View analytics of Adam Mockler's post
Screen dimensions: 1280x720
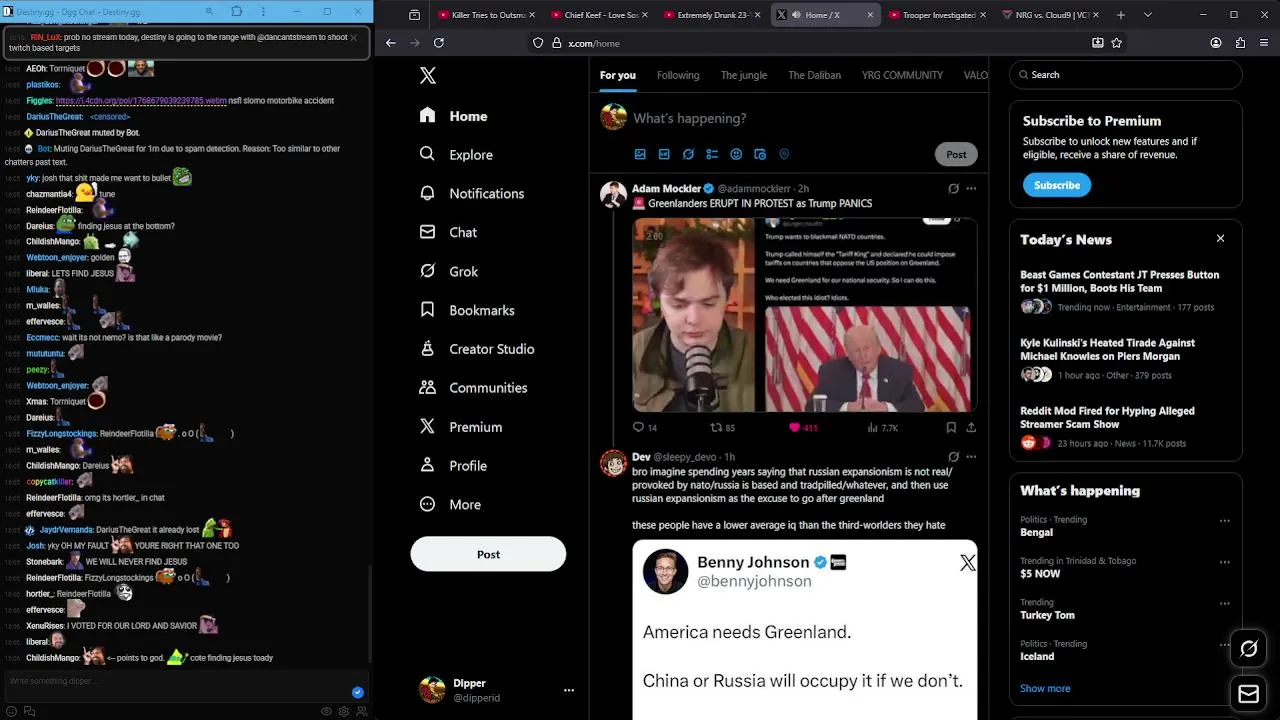(872, 427)
